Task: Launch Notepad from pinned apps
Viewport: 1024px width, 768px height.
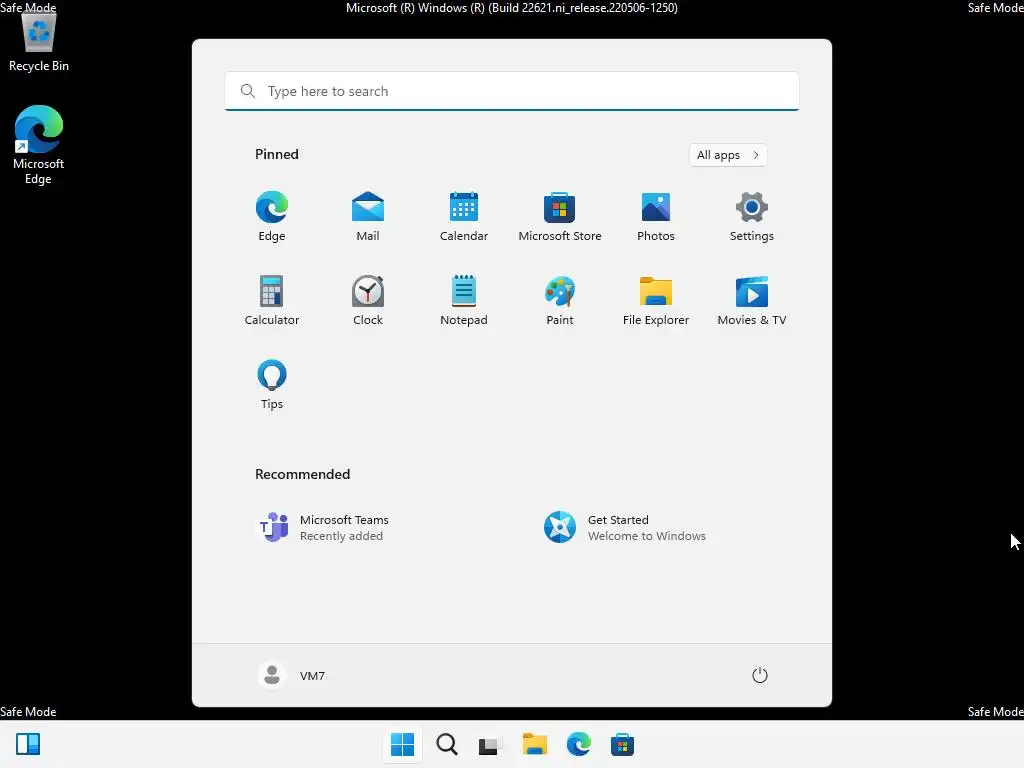Action: [x=464, y=300]
